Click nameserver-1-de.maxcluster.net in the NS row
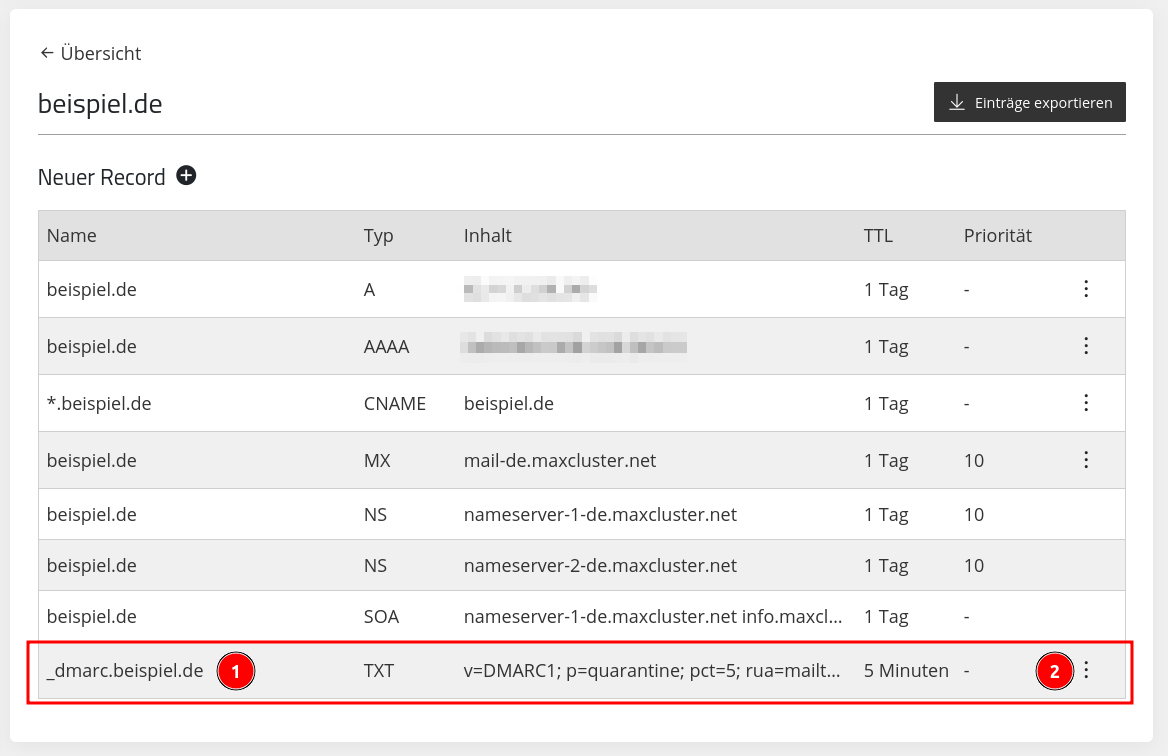The width and height of the screenshot is (1168, 756). 600,515
